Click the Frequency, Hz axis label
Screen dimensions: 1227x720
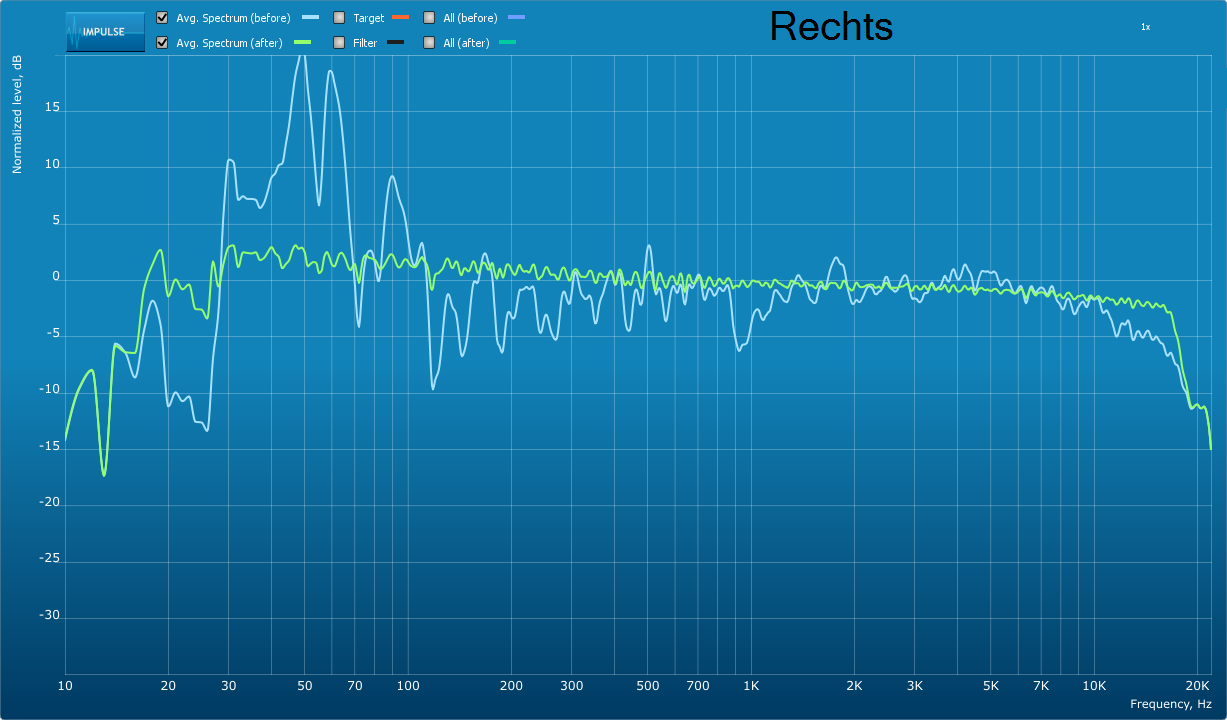1171,704
